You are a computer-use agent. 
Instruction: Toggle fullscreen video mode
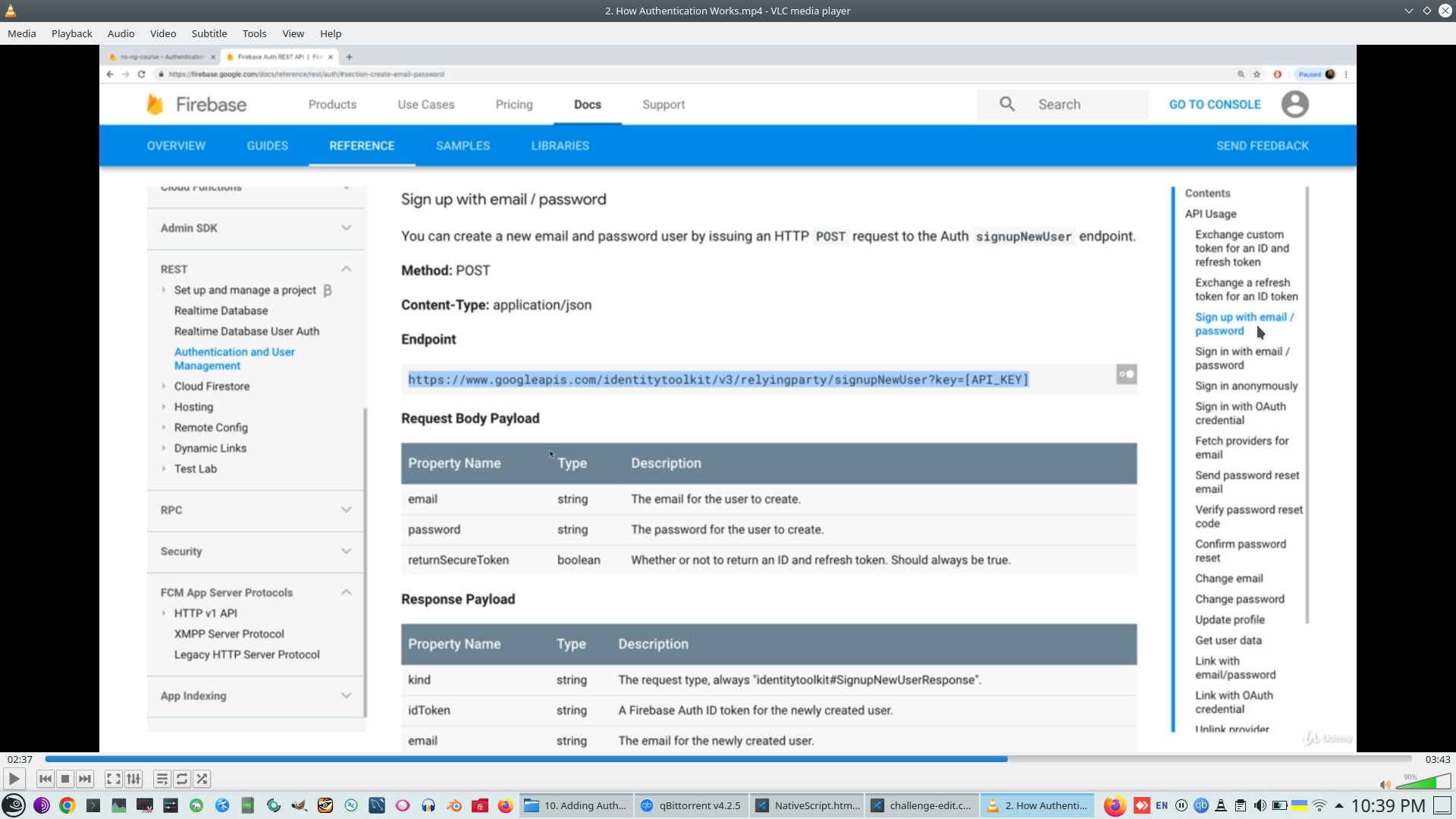(114, 779)
